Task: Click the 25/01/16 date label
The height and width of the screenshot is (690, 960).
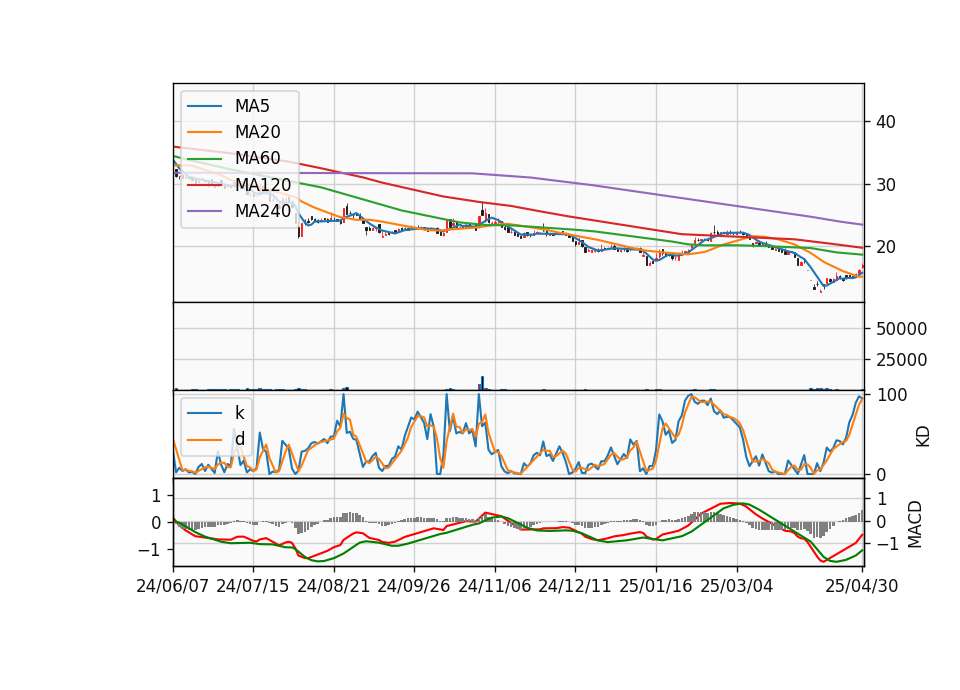Action: click(656, 586)
